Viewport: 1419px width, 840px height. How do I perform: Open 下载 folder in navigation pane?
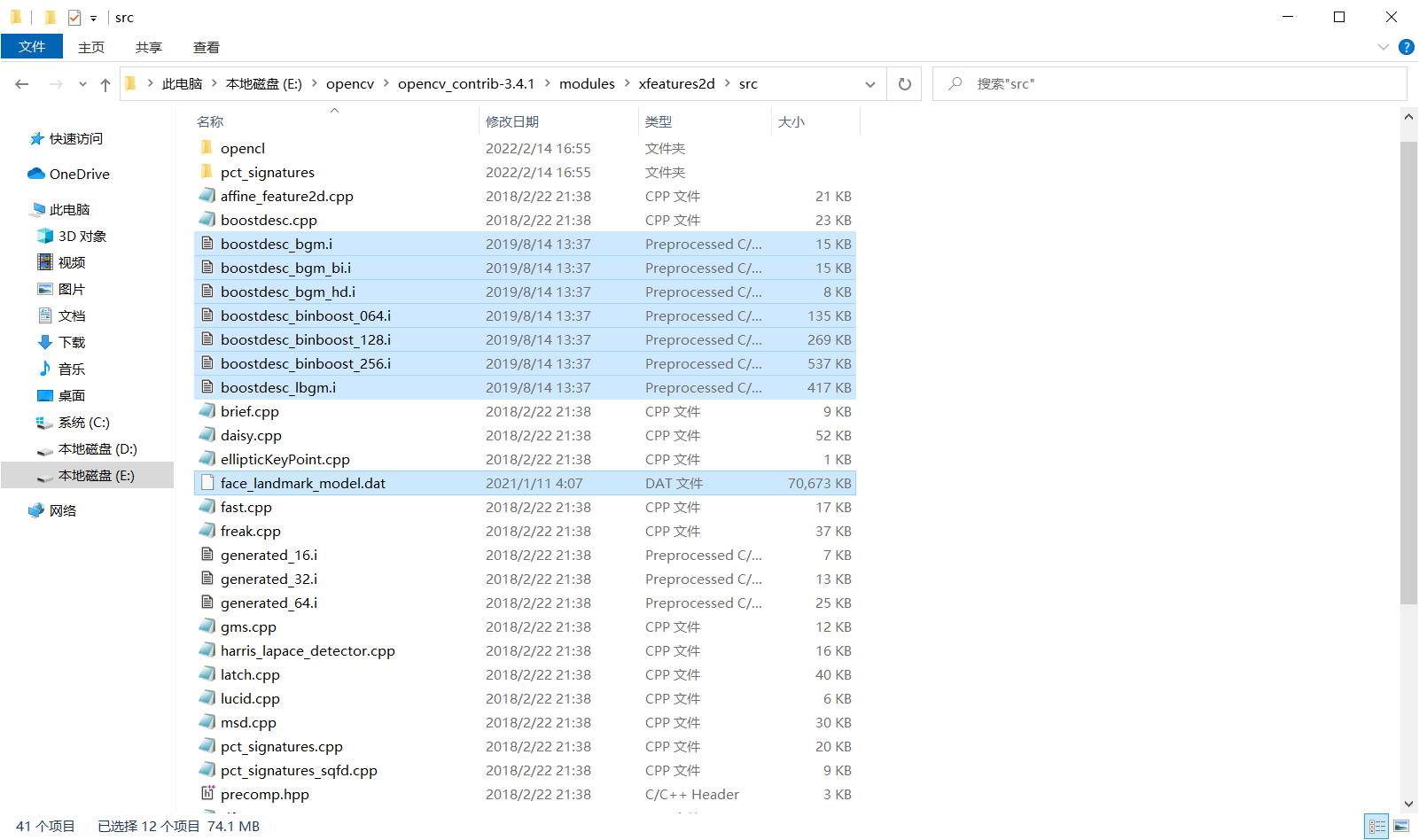(72, 343)
